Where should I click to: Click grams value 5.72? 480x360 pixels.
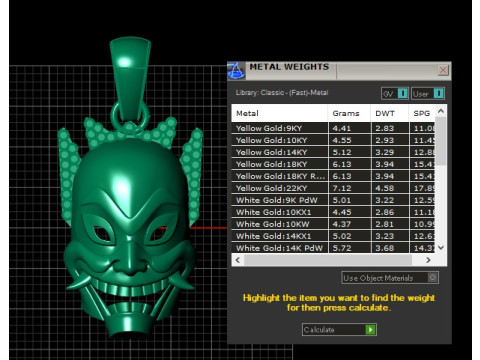pyautogui.click(x=342, y=248)
